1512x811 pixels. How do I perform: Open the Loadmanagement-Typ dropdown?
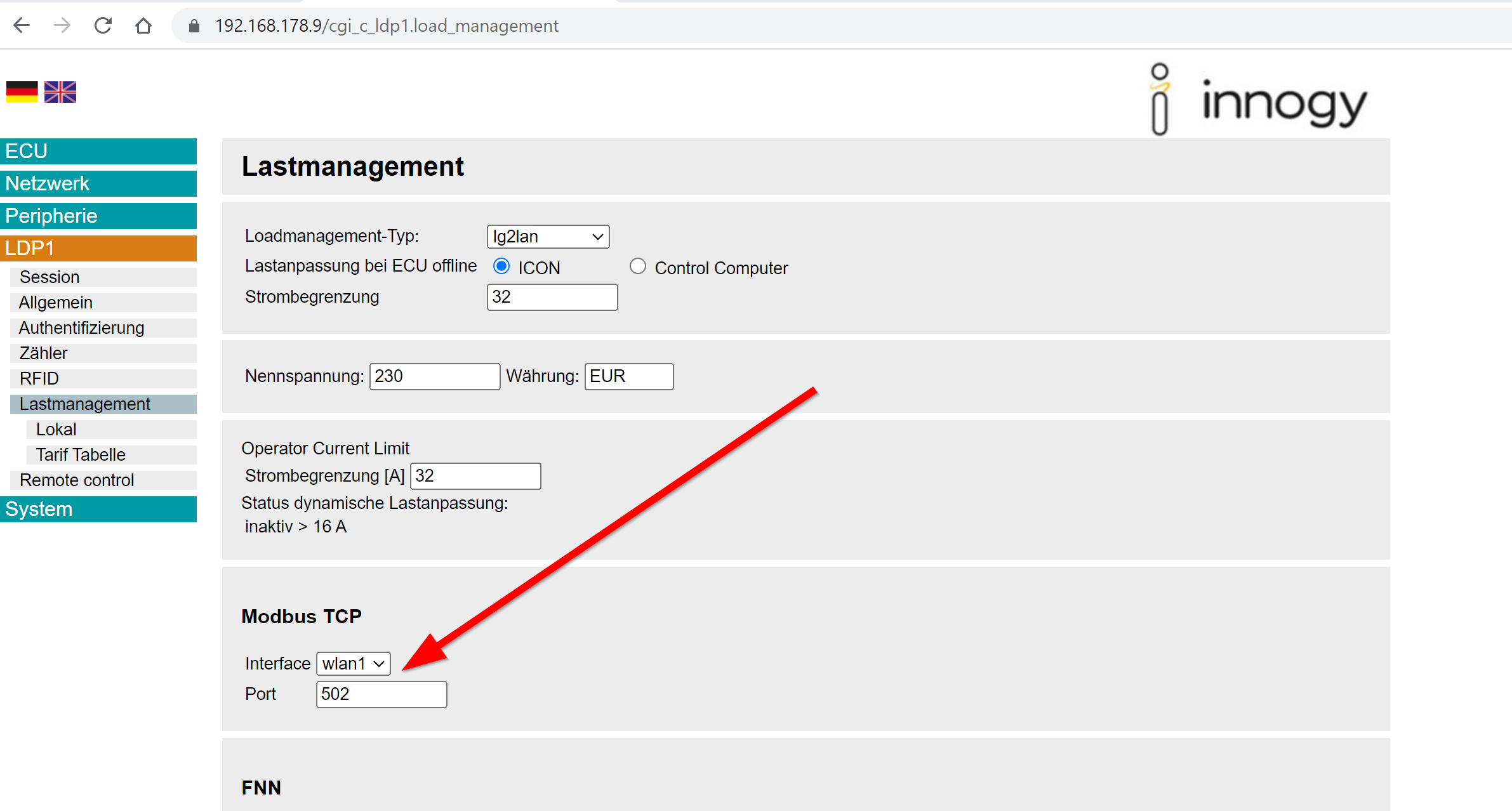[548, 237]
